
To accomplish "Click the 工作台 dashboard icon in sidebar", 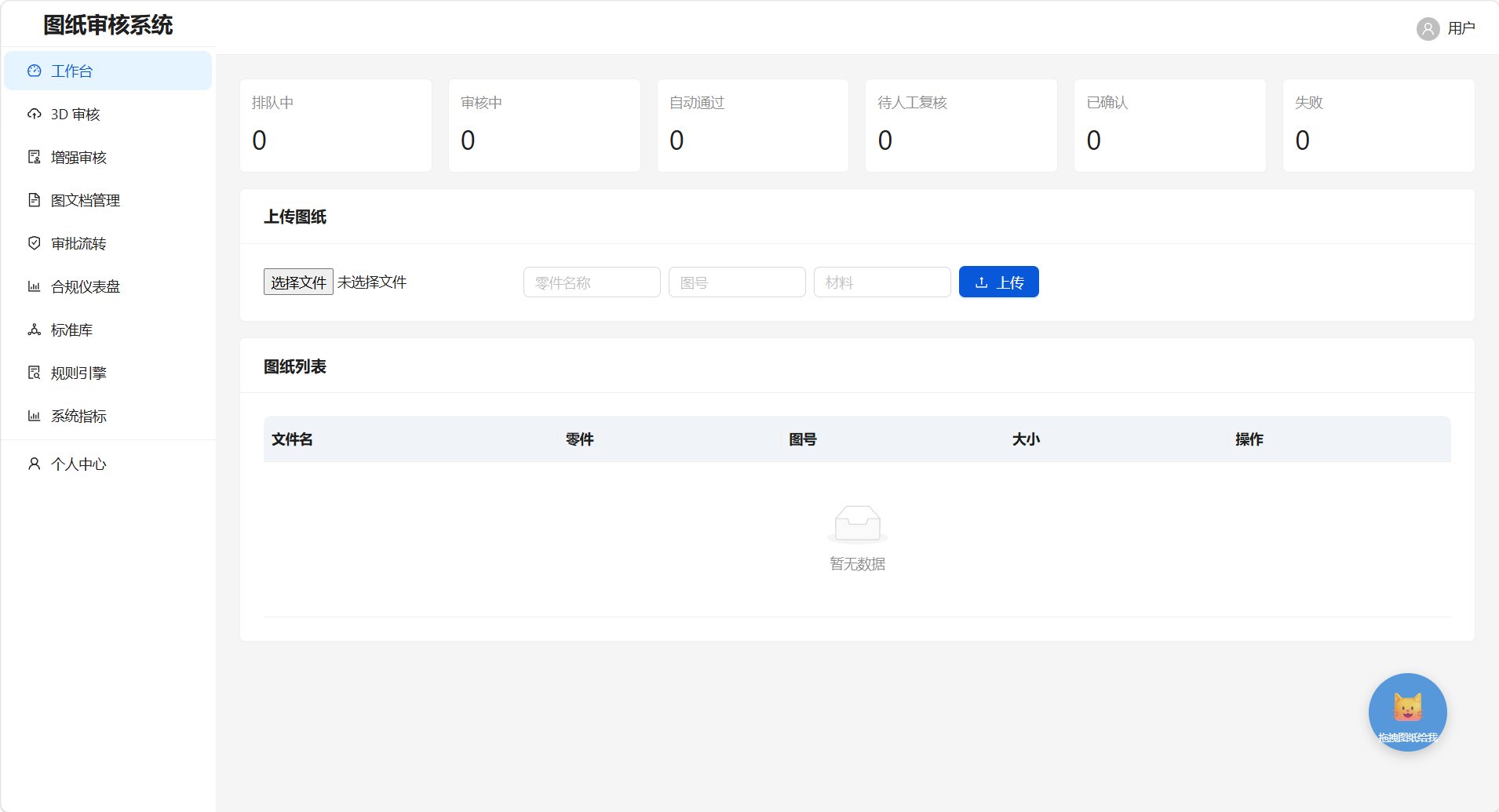I will pos(34,71).
